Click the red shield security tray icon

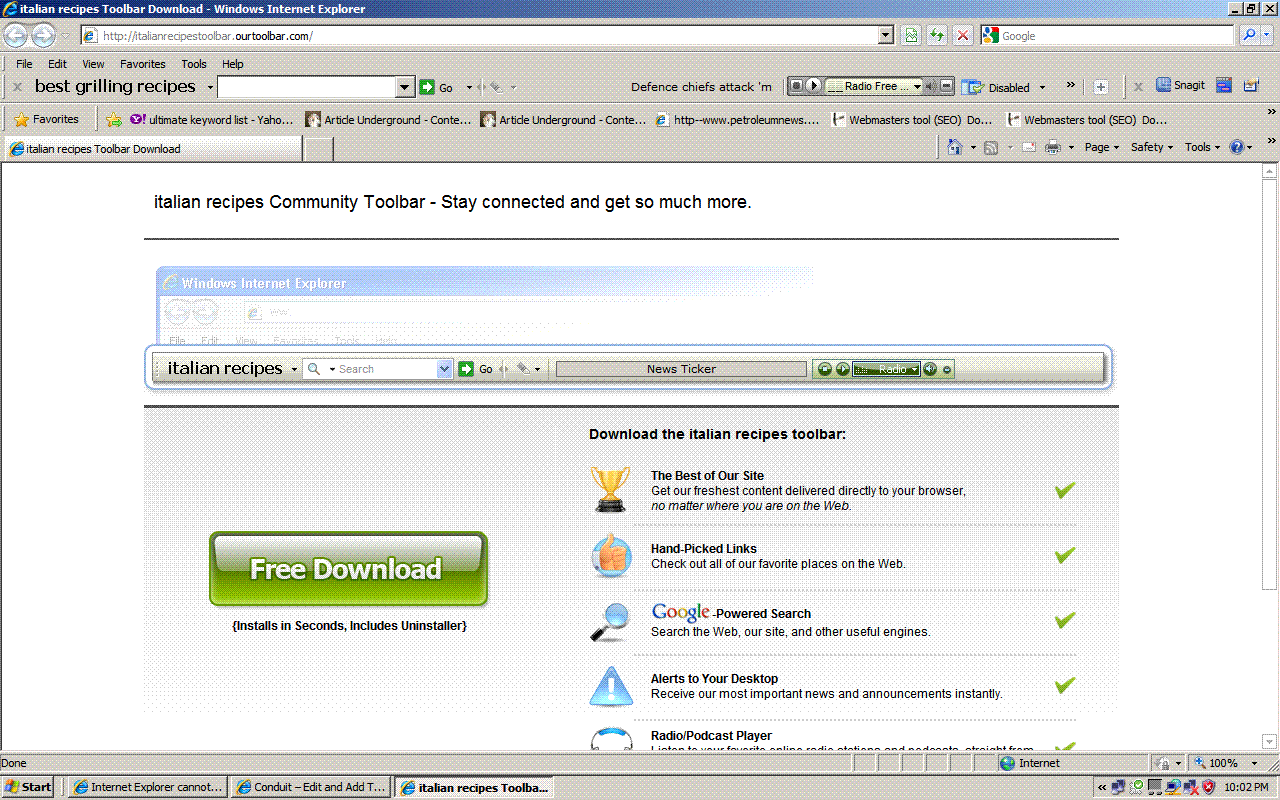click(1207, 787)
